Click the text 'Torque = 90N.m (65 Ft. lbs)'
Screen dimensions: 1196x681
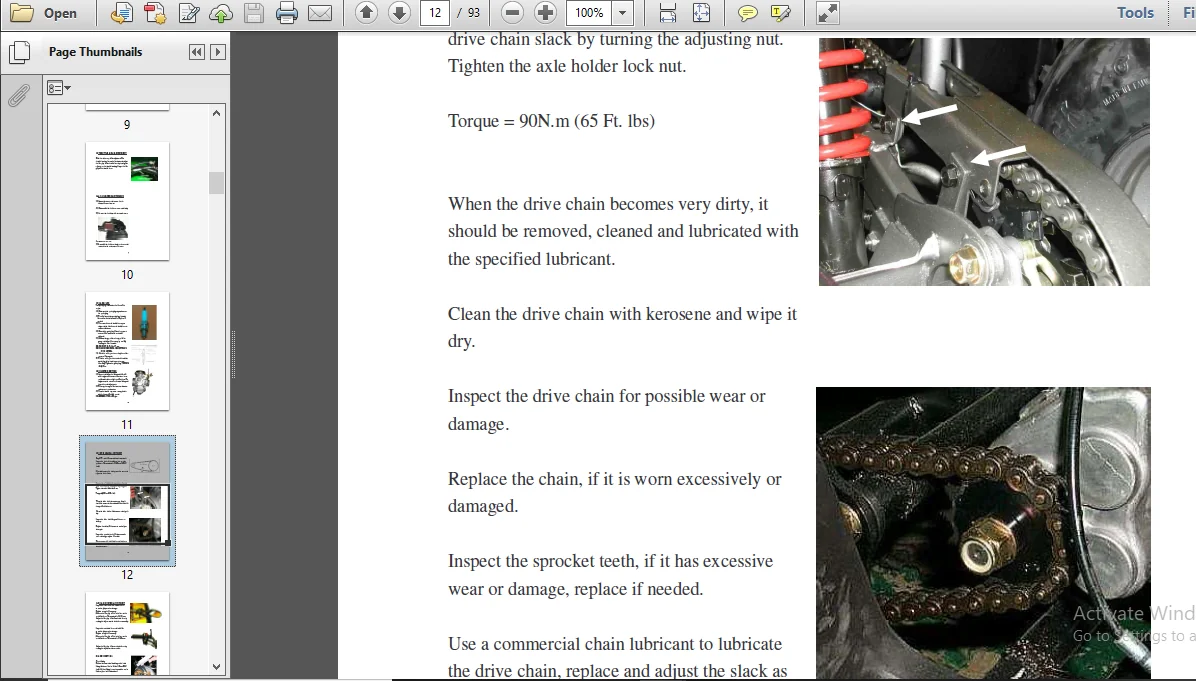coord(551,121)
